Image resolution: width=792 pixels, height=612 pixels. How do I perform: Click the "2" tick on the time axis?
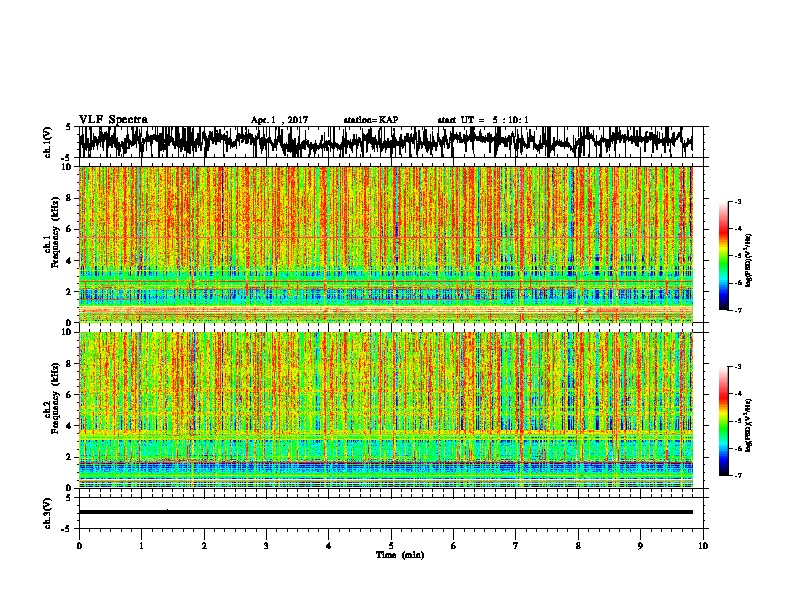[x=204, y=546]
